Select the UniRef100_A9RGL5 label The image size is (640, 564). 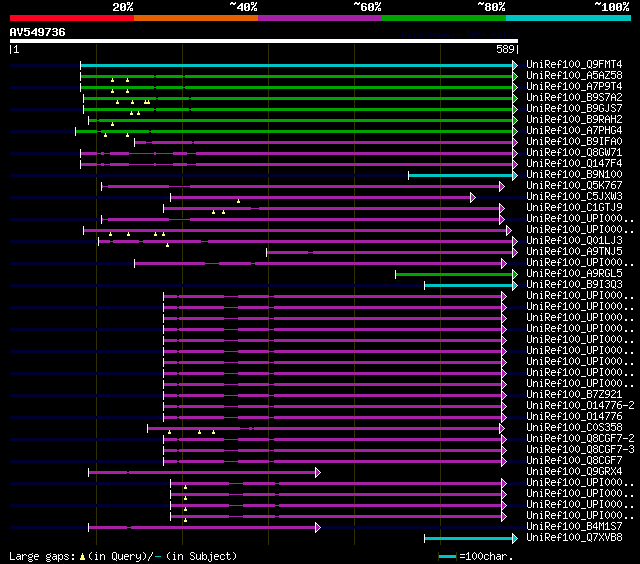(x=574, y=274)
